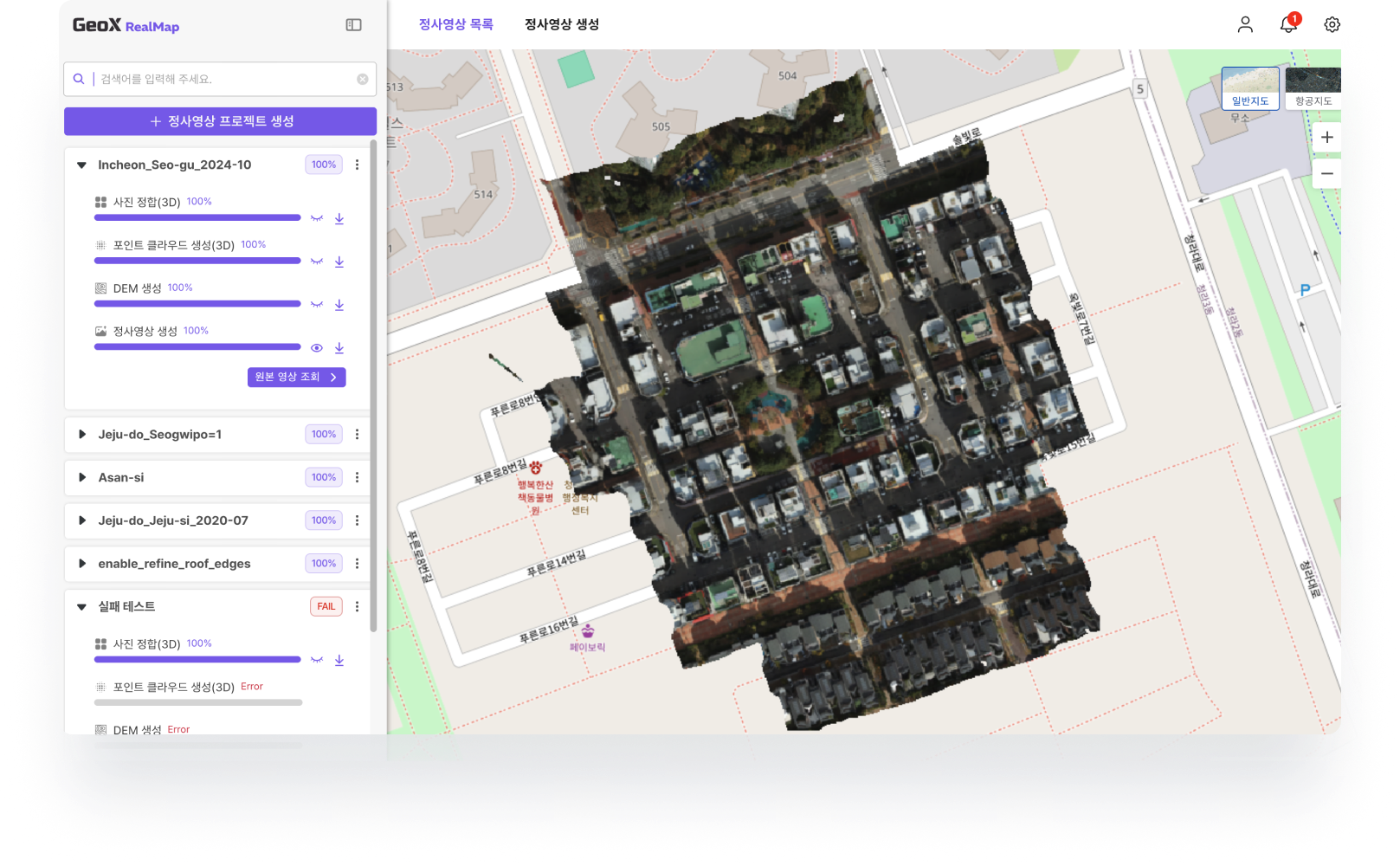
Task: Download the DEM 생성 result
Action: (339, 305)
